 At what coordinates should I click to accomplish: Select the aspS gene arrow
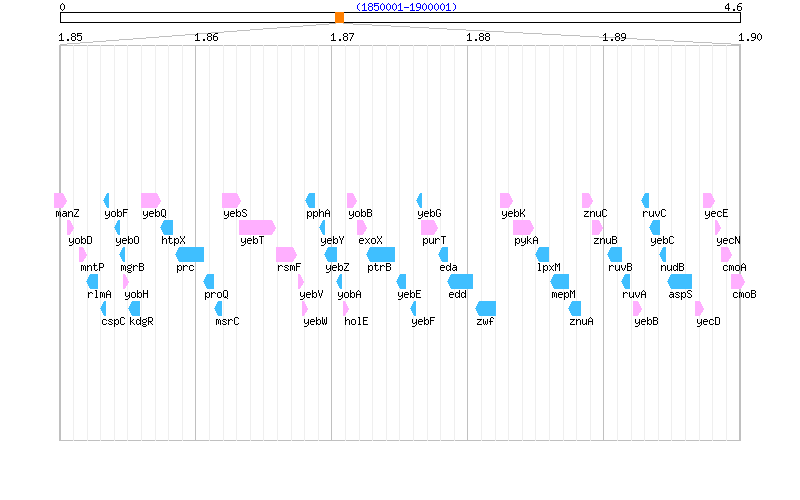tap(680, 281)
